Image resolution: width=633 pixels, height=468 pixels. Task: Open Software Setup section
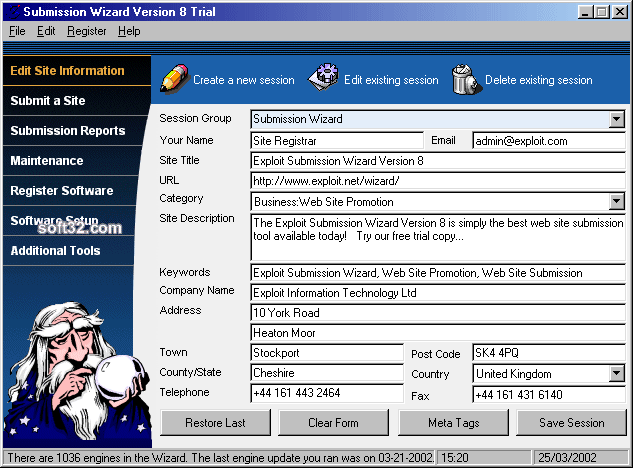click(69, 220)
